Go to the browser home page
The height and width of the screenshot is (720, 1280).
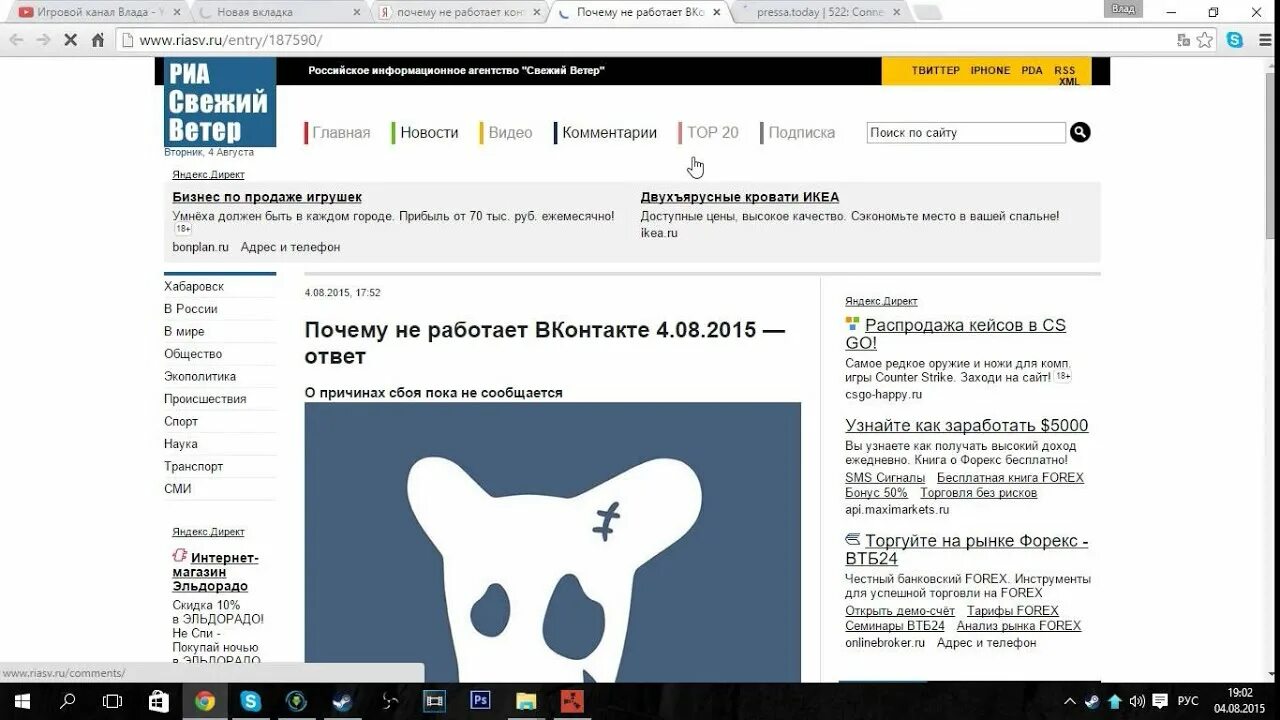[97, 40]
